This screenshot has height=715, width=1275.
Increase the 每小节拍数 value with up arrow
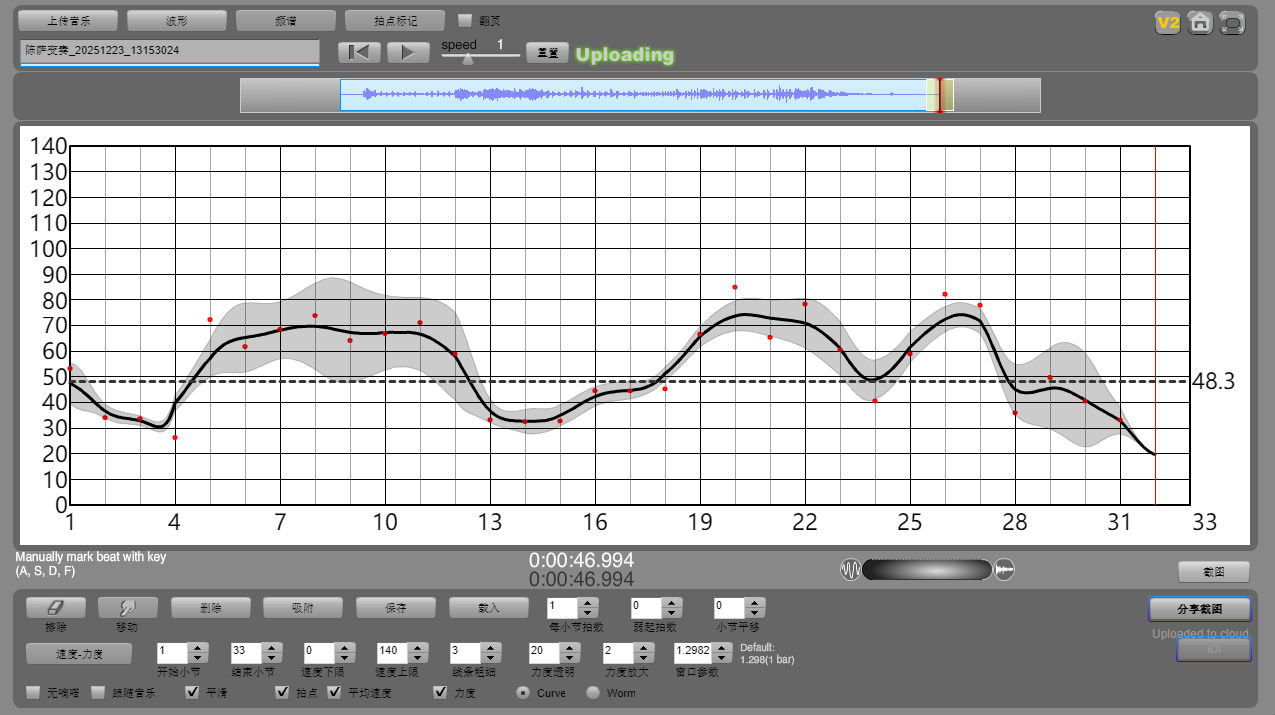point(588,602)
